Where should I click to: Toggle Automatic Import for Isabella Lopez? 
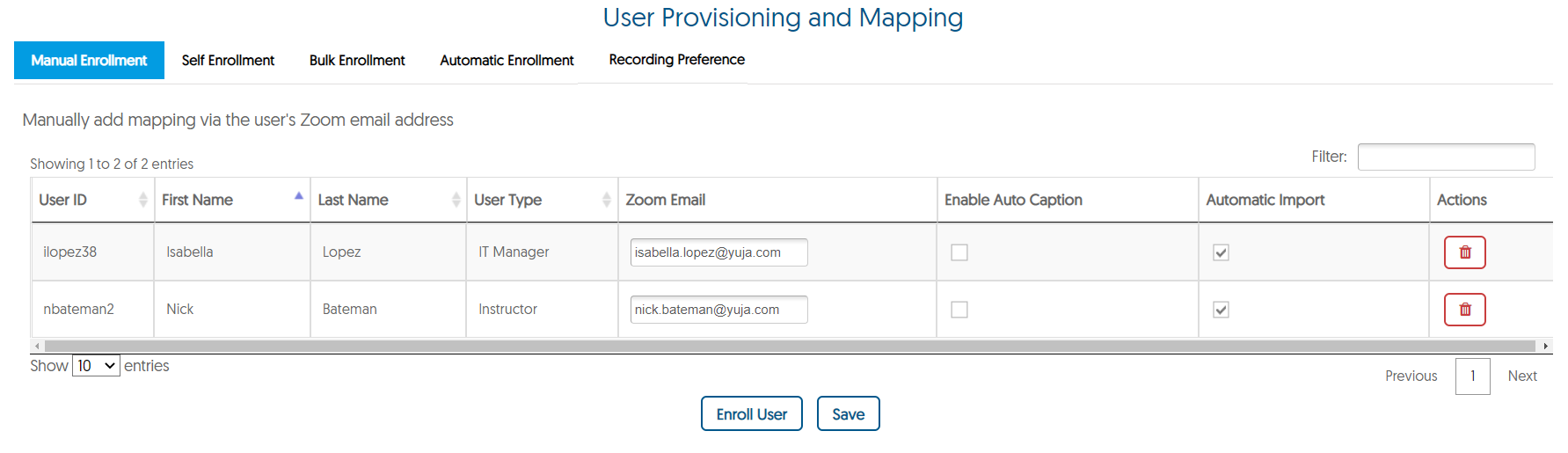[x=1221, y=252]
